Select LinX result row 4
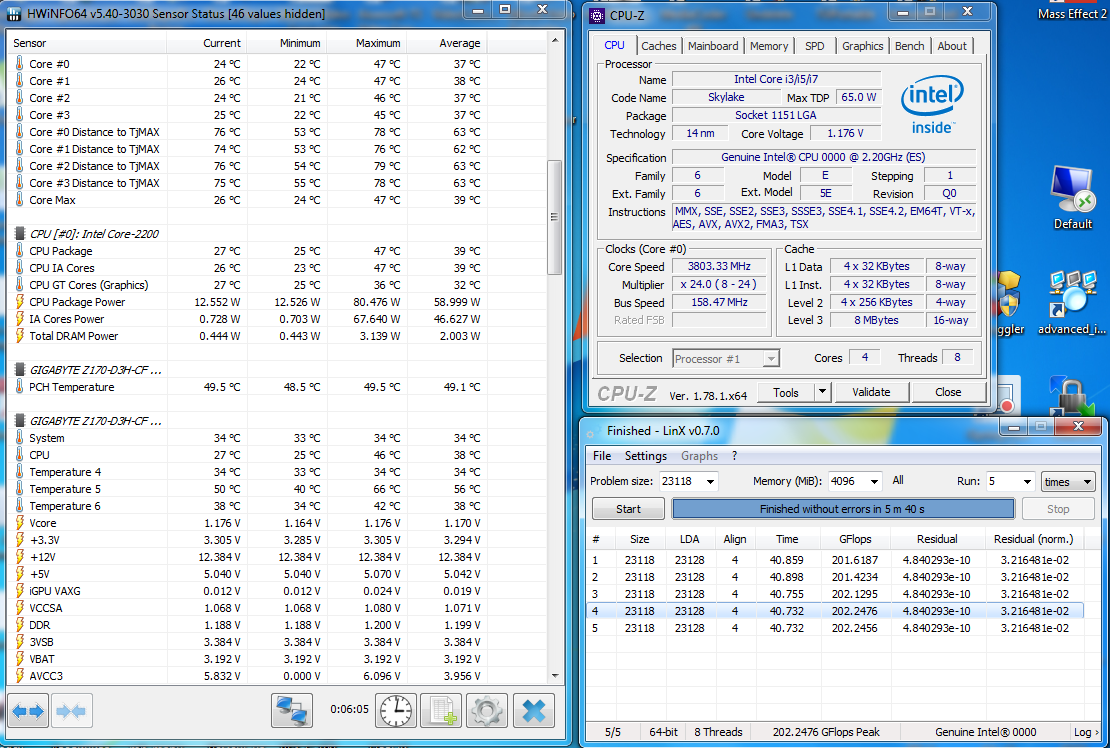This screenshot has width=1110, height=748. (835, 611)
